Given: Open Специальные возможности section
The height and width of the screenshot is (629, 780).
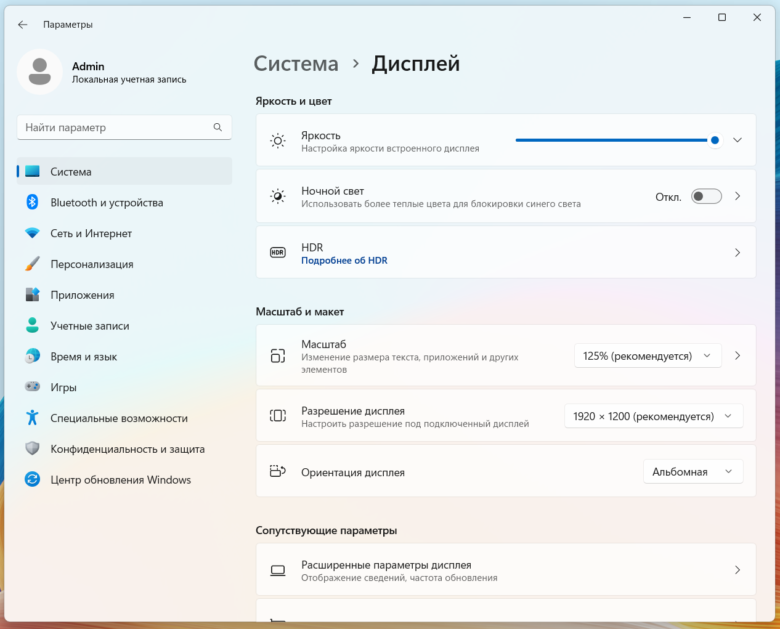Looking at the screenshot, I should (124, 418).
